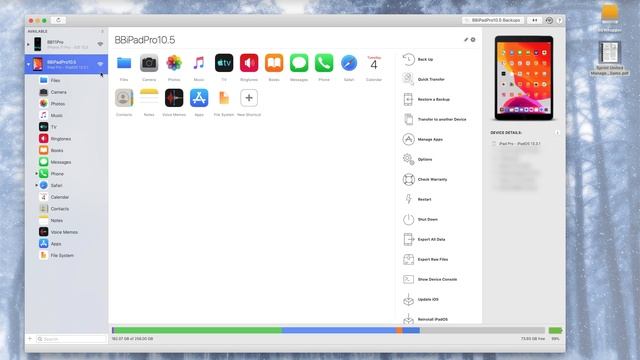Choose Restore a Backup action

pos(426,99)
